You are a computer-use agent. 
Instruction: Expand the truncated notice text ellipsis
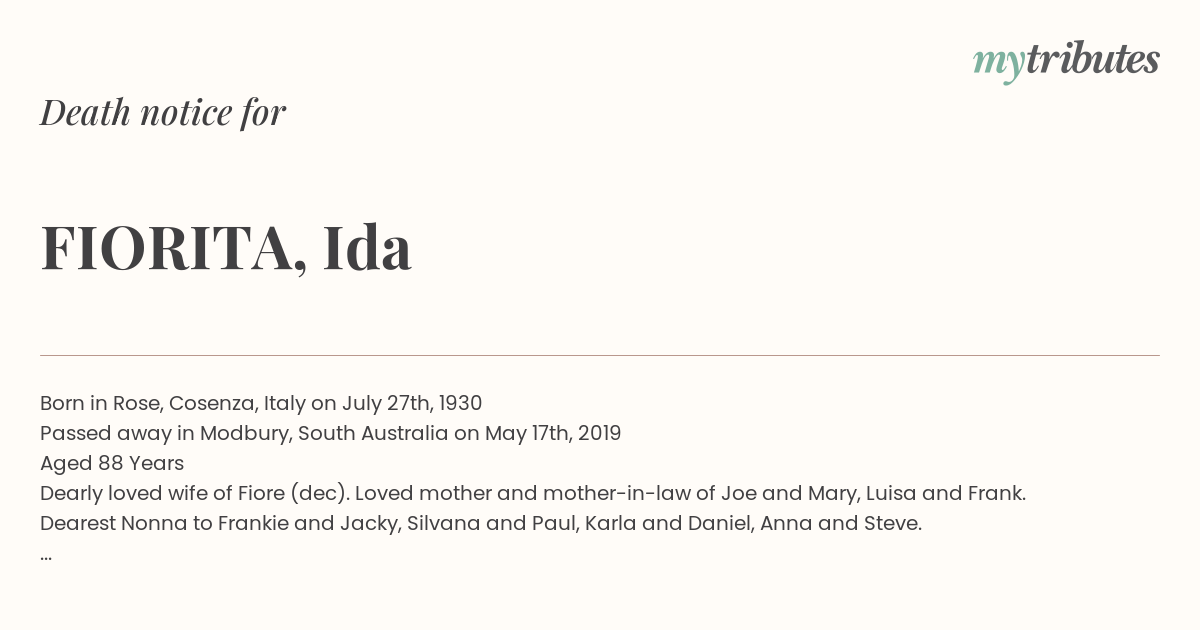pyautogui.click(x=46, y=554)
